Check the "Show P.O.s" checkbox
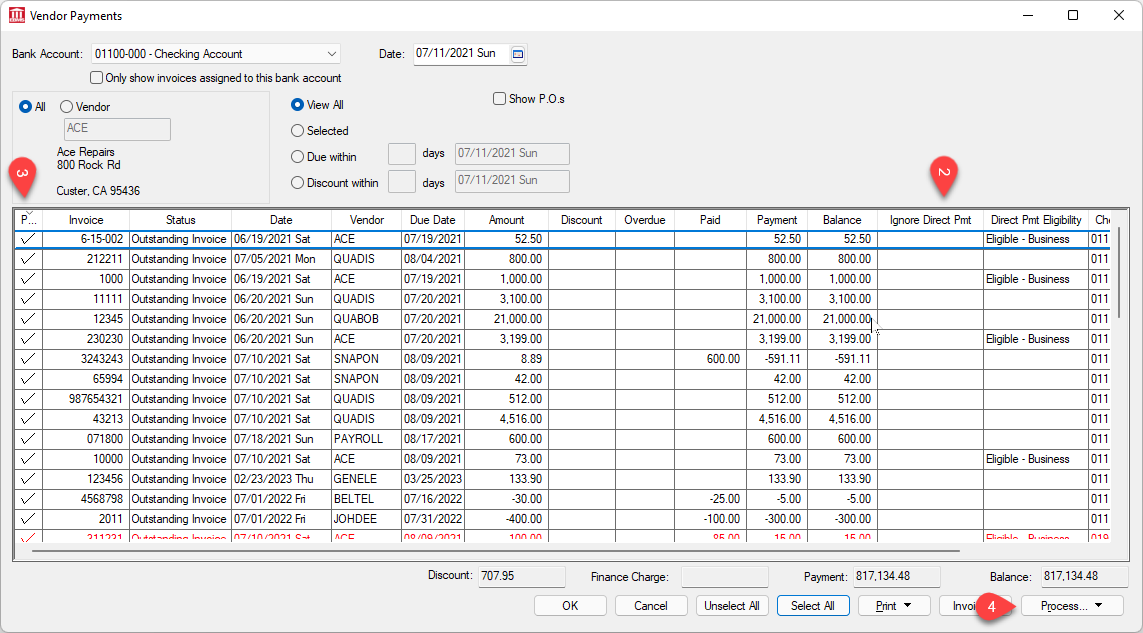This screenshot has width=1143, height=633. [498, 98]
